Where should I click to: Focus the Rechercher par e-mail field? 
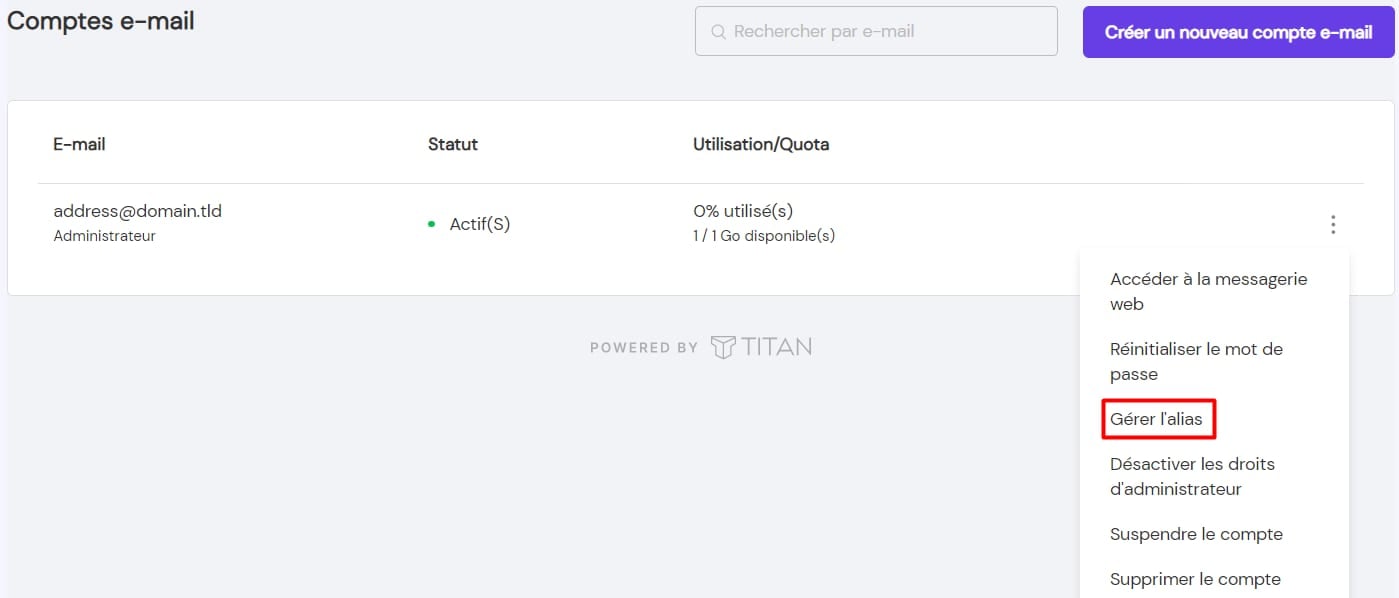click(x=876, y=31)
